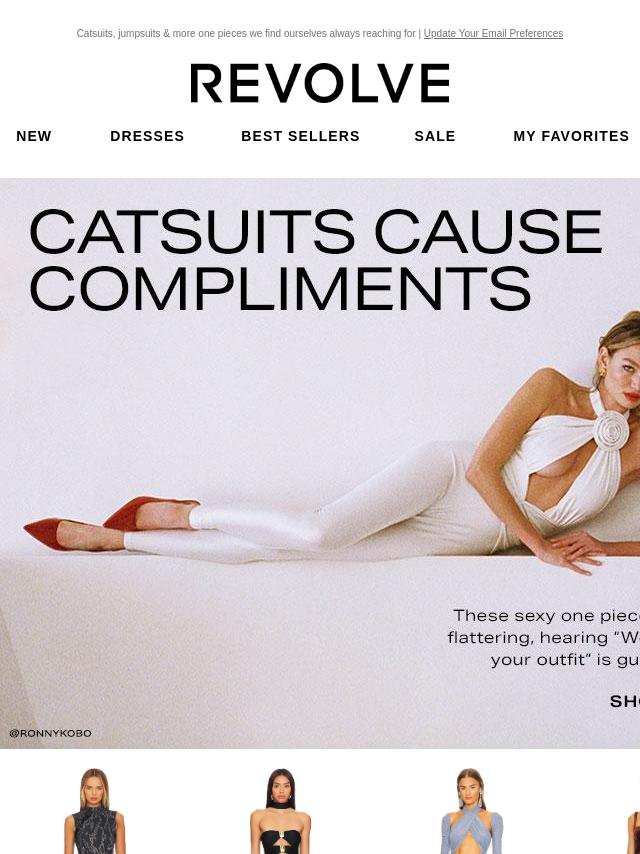Click the CATSUITS CAUSE COMPLIMENTS headline
The width and height of the screenshot is (640, 854).
coord(316,260)
